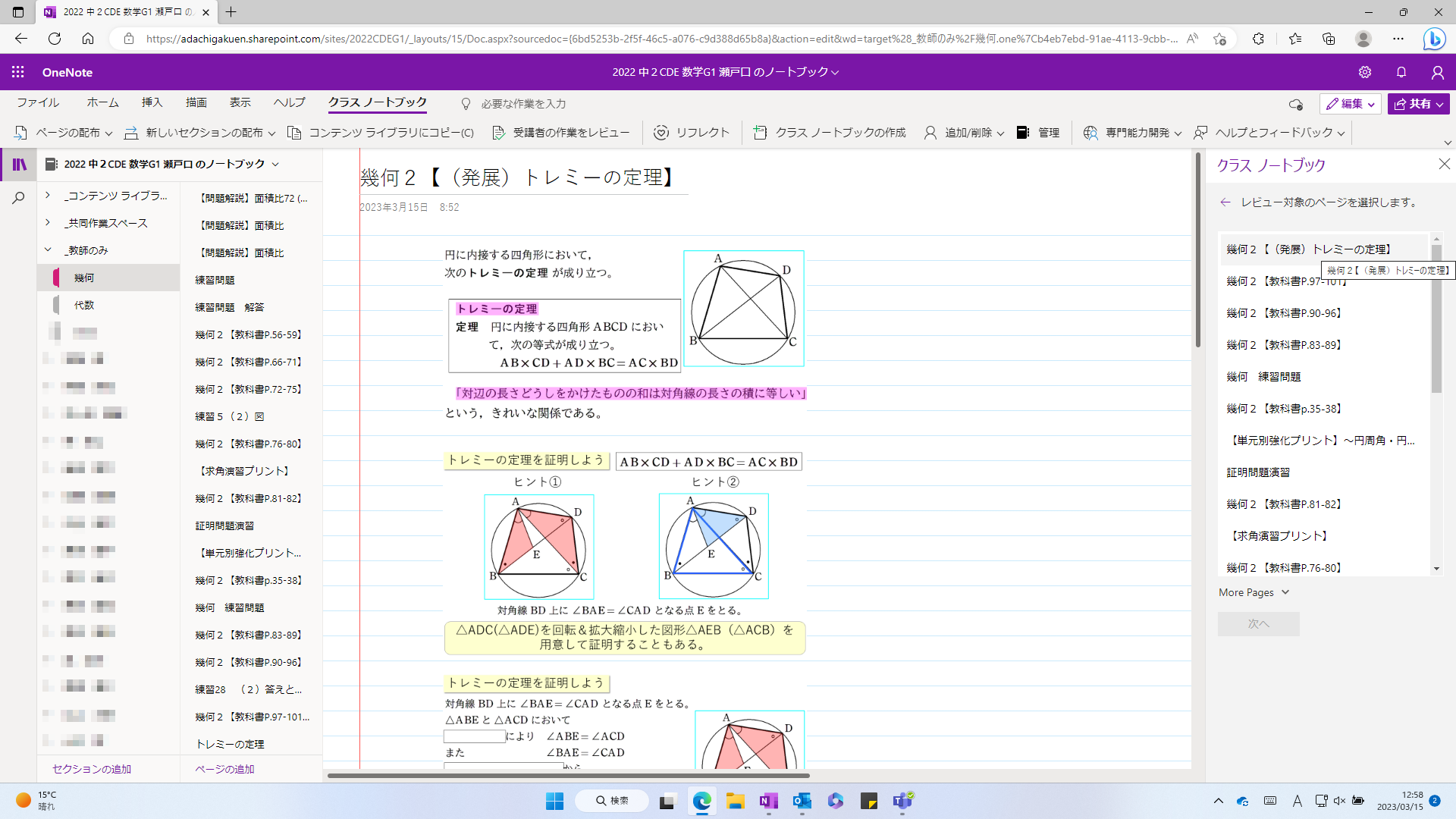Open the Microsoft 365 app launcher grid
The width and height of the screenshot is (1456, 819).
click(17, 72)
